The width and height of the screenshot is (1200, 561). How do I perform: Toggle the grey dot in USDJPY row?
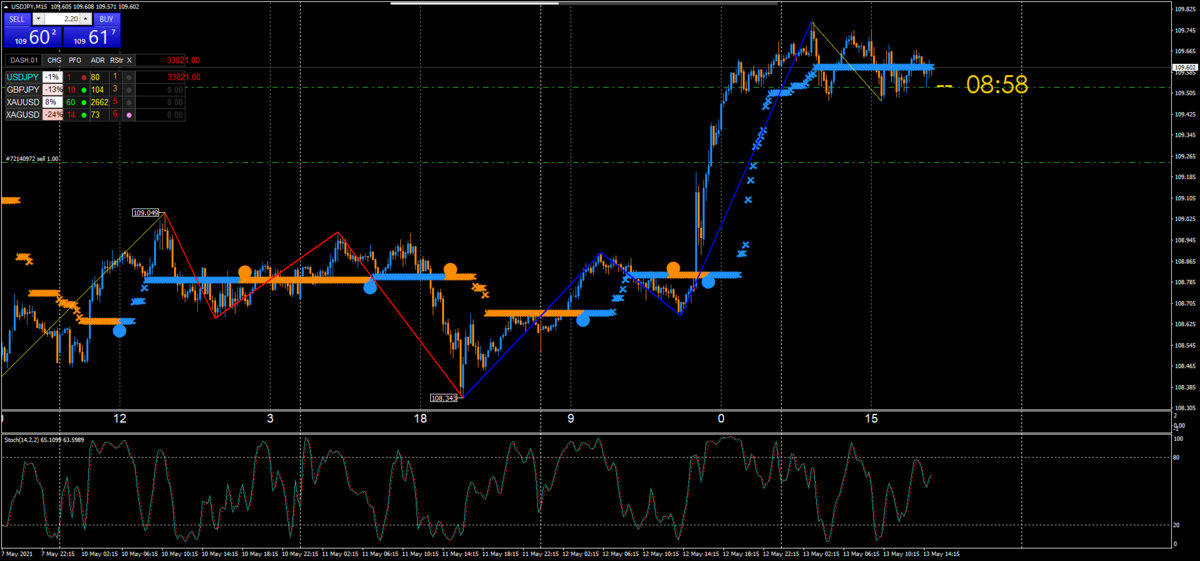[x=129, y=77]
